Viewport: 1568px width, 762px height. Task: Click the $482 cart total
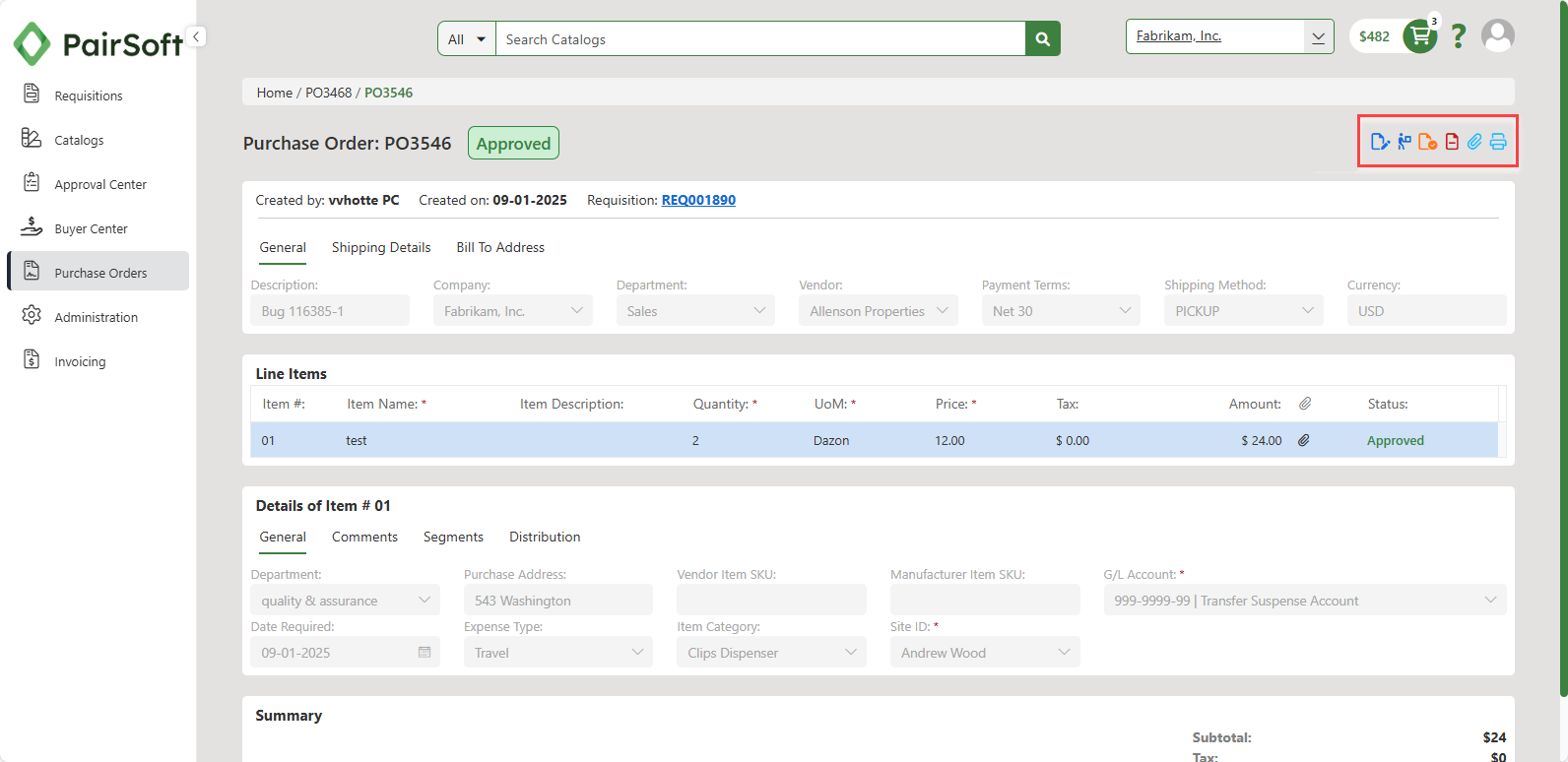point(1374,36)
